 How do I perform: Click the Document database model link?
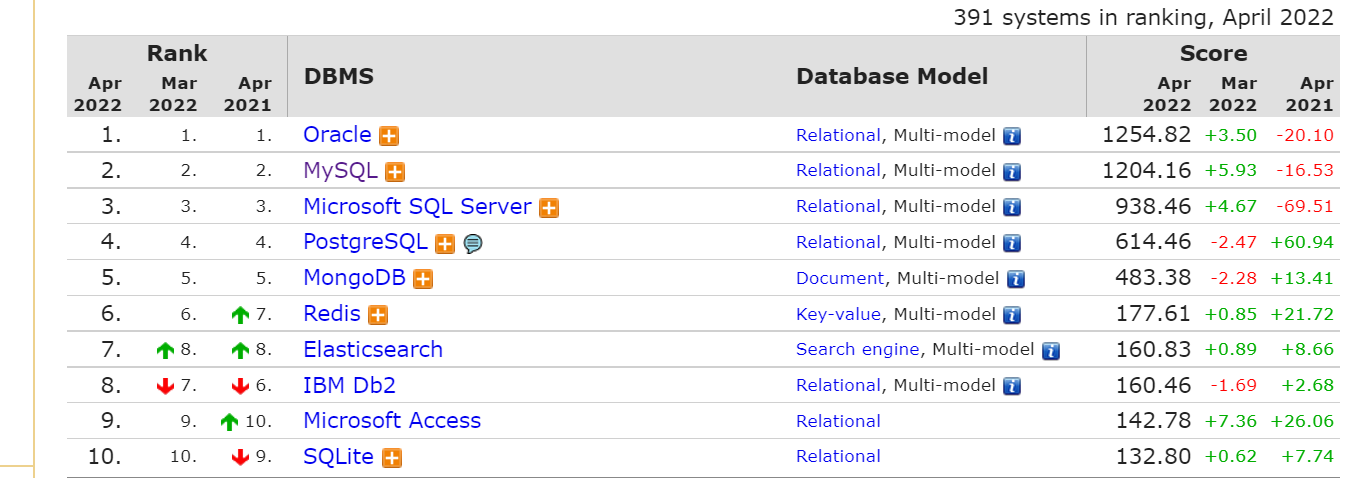click(840, 278)
